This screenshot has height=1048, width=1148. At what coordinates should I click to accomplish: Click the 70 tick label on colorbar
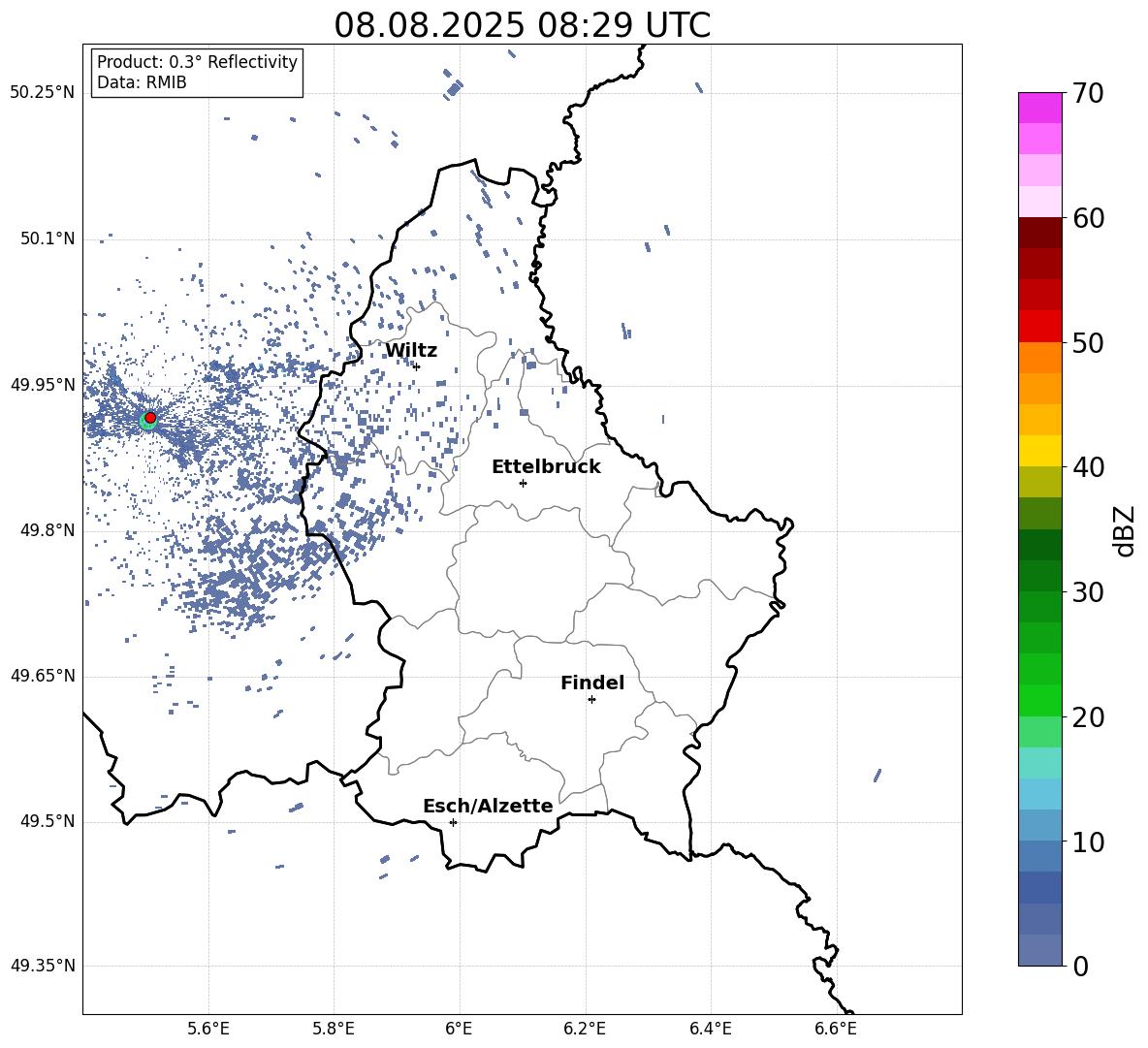point(1088,94)
